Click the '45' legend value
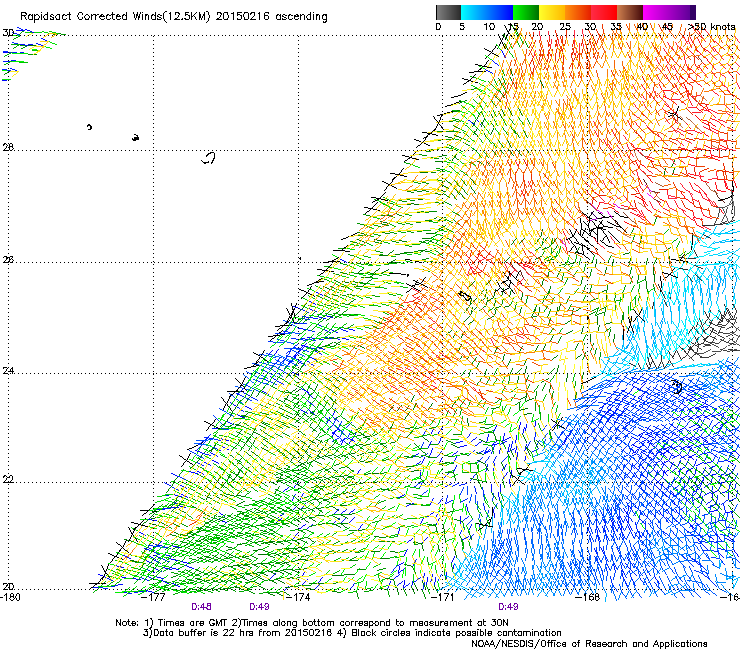Screen dimensions: 740x650 [x=667, y=26]
